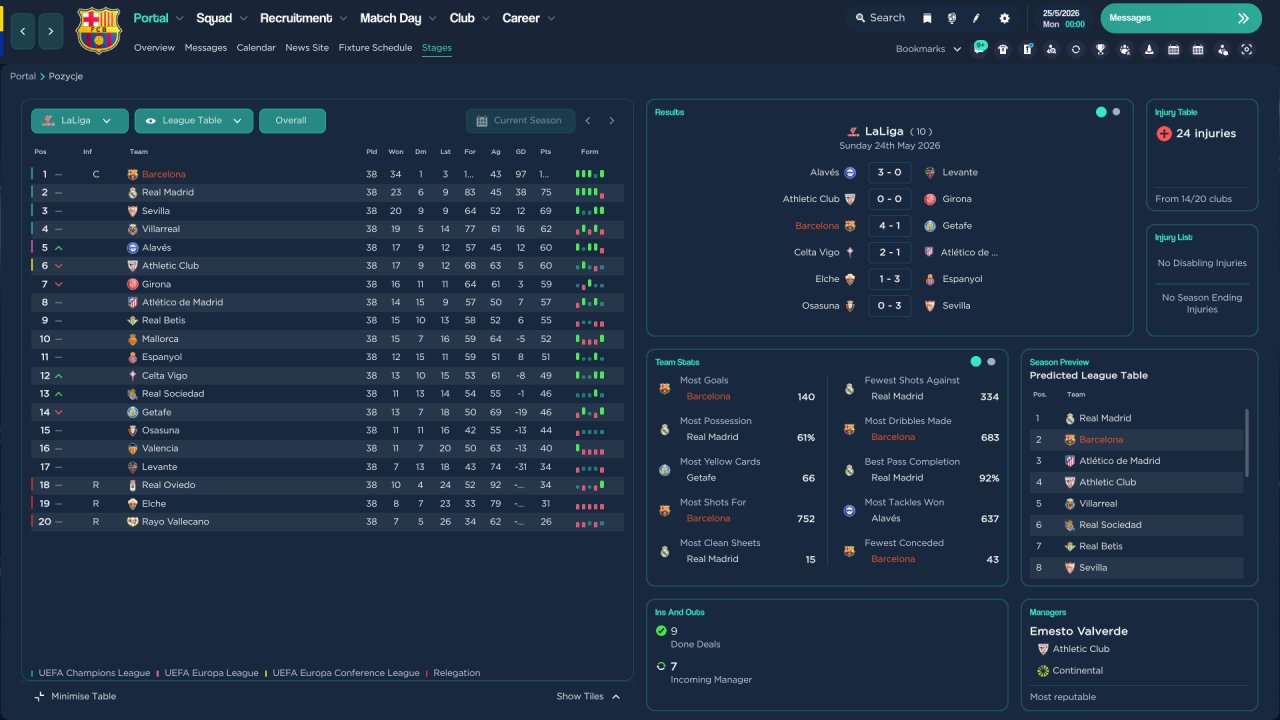Click the Sevilla crest in the league table

tap(132, 211)
